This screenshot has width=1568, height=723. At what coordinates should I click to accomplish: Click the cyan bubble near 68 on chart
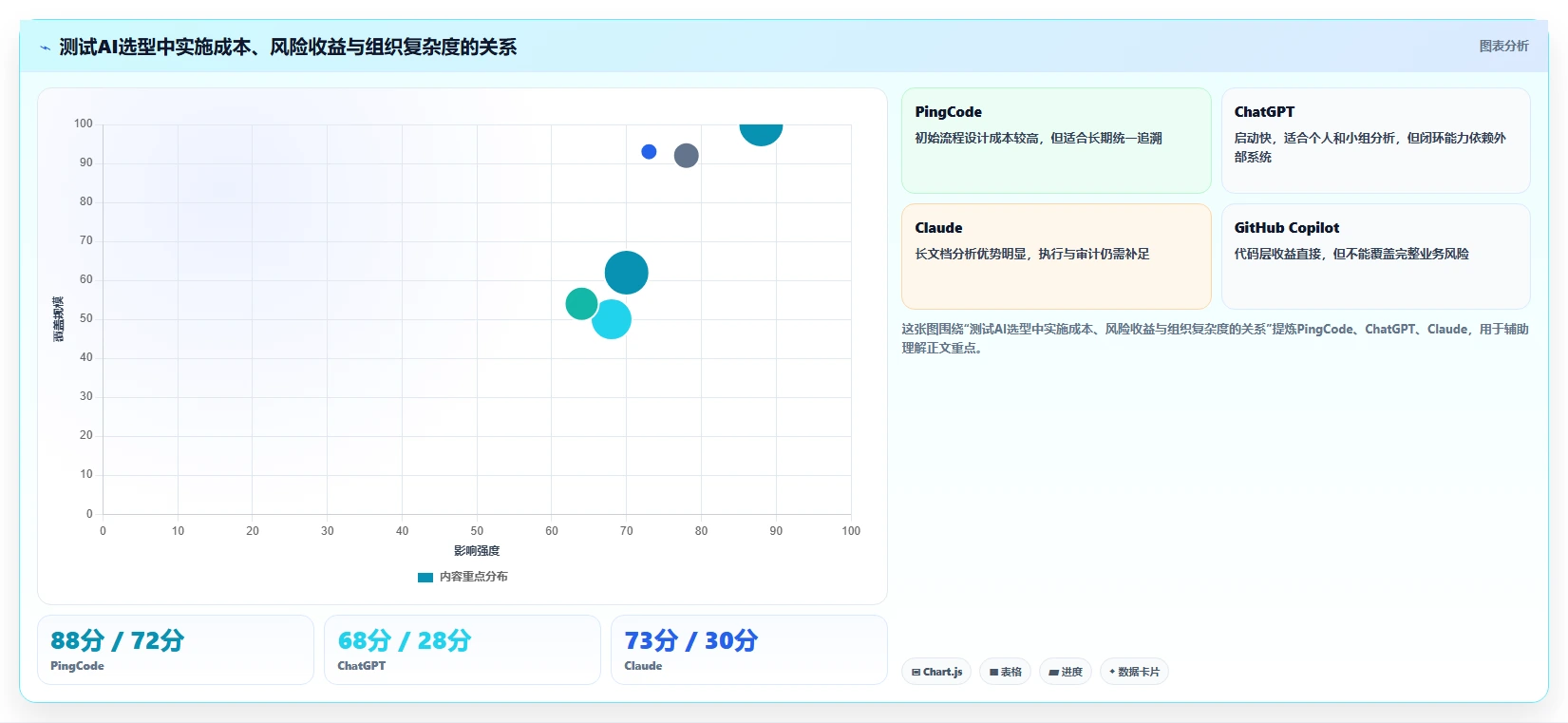[x=612, y=319]
